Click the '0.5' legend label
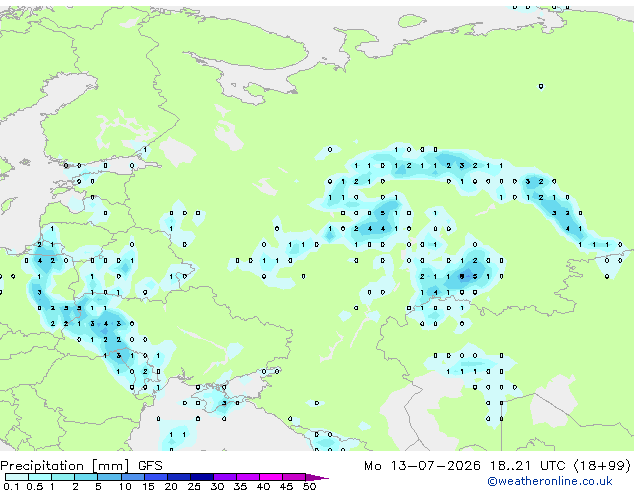 point(35,486)
